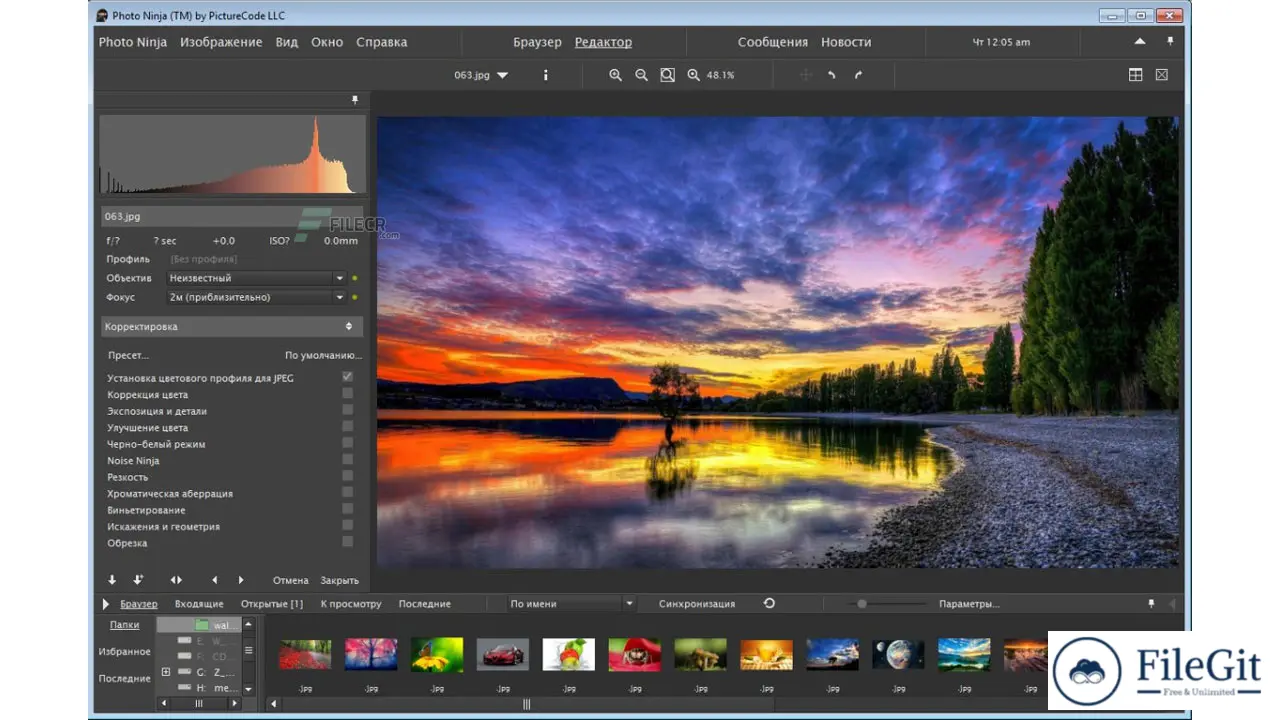Click the Синхронизация button

(x=697, y=604)
